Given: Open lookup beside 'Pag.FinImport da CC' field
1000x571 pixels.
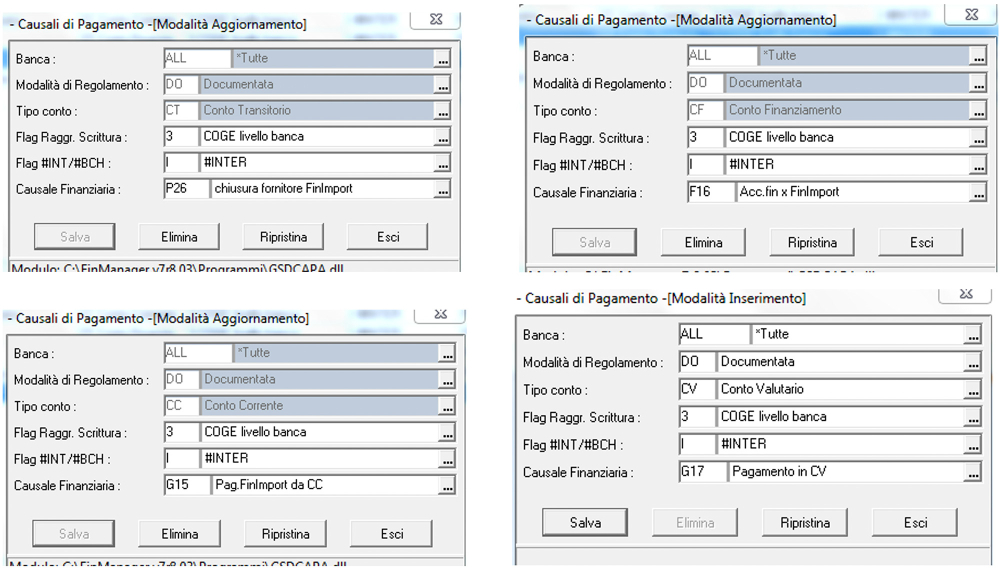Looking at the screenshot, I should click(x=446, y=486).
